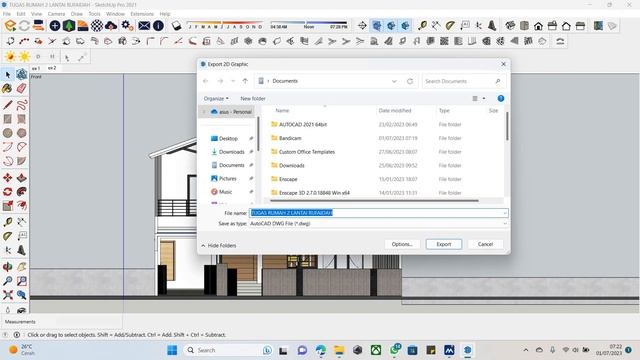Expand the File name history dropdown
Viewport: 640px width, 360px height.
pyautogui.click(x=505, y=213)
